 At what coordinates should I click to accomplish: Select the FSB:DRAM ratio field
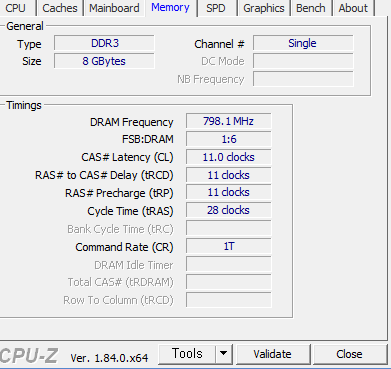[x=228, y=139]
